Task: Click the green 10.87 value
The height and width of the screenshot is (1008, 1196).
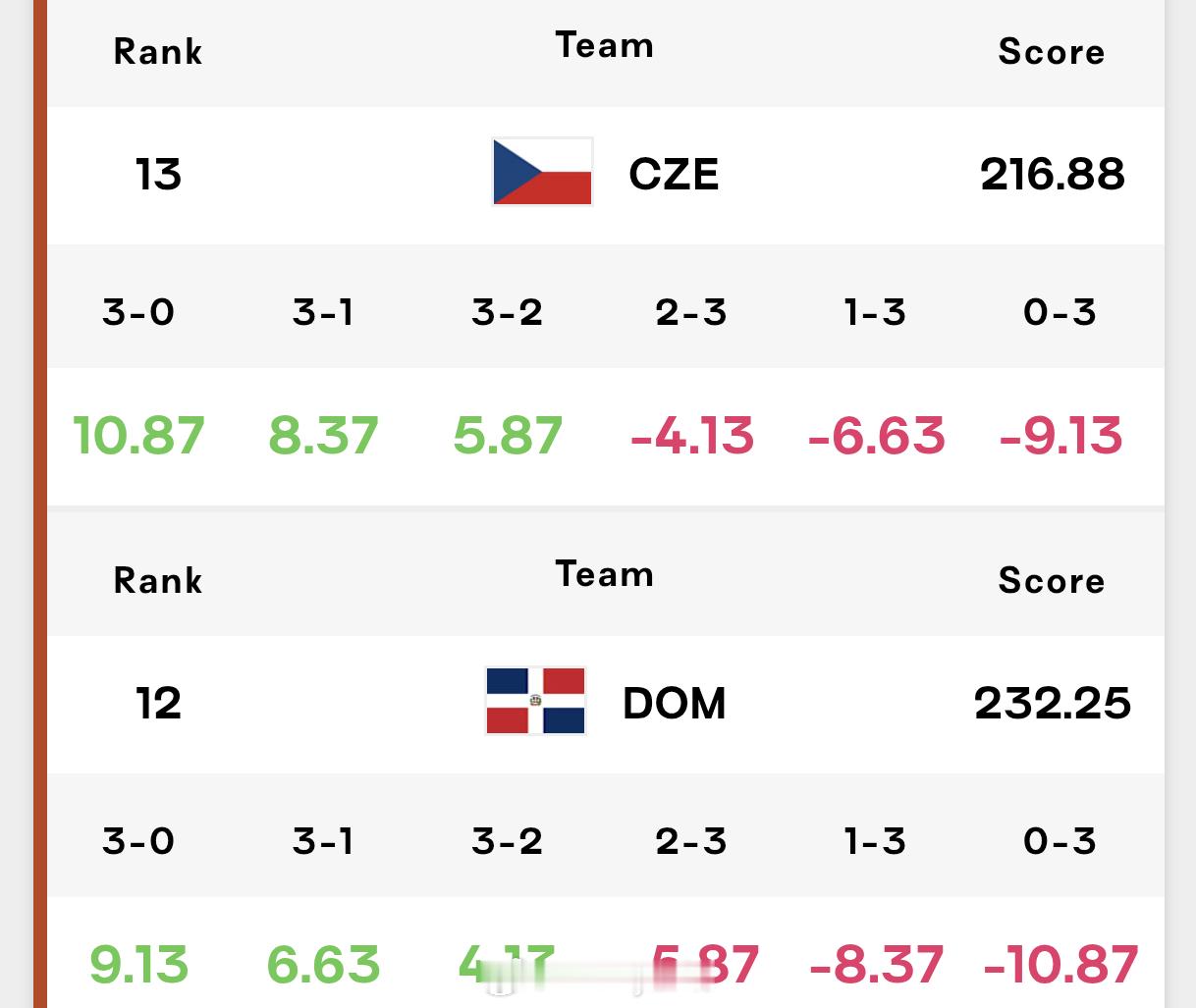Action: tap(139, 436)
